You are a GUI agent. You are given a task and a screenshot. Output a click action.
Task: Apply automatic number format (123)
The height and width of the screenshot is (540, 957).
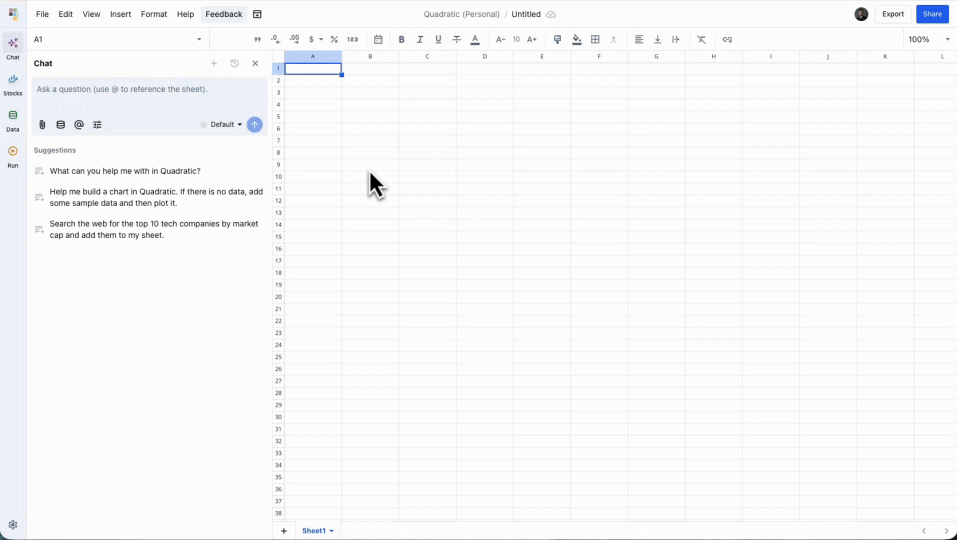click(352, 40)
